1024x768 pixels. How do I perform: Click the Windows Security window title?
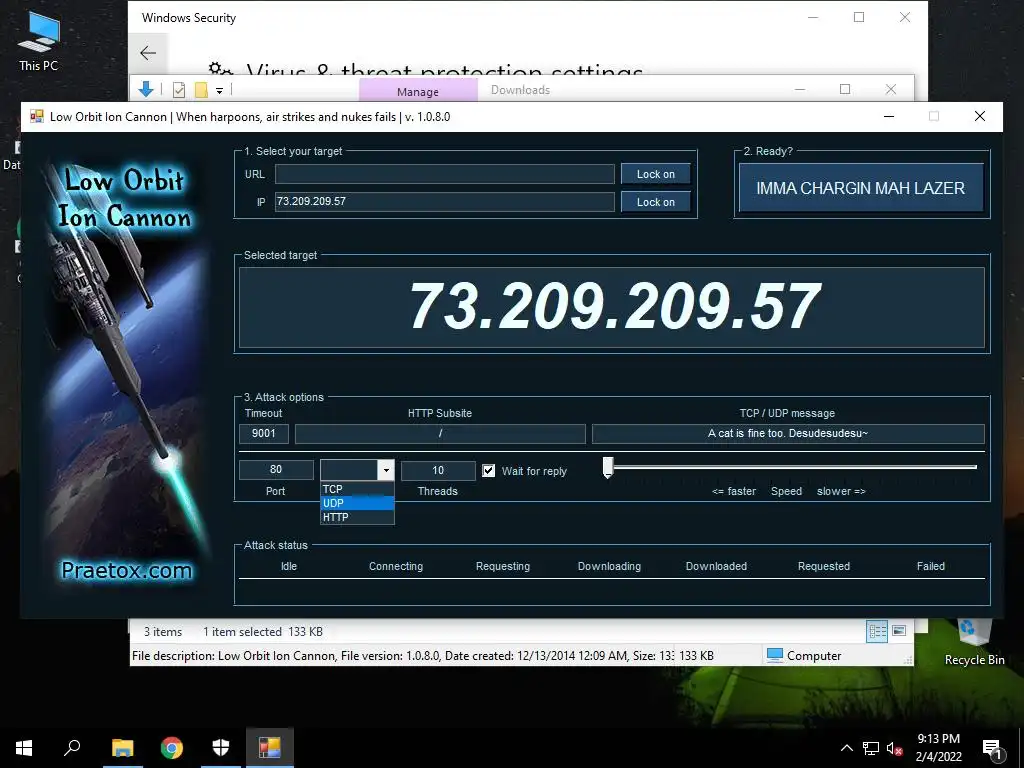pos(189,18)
